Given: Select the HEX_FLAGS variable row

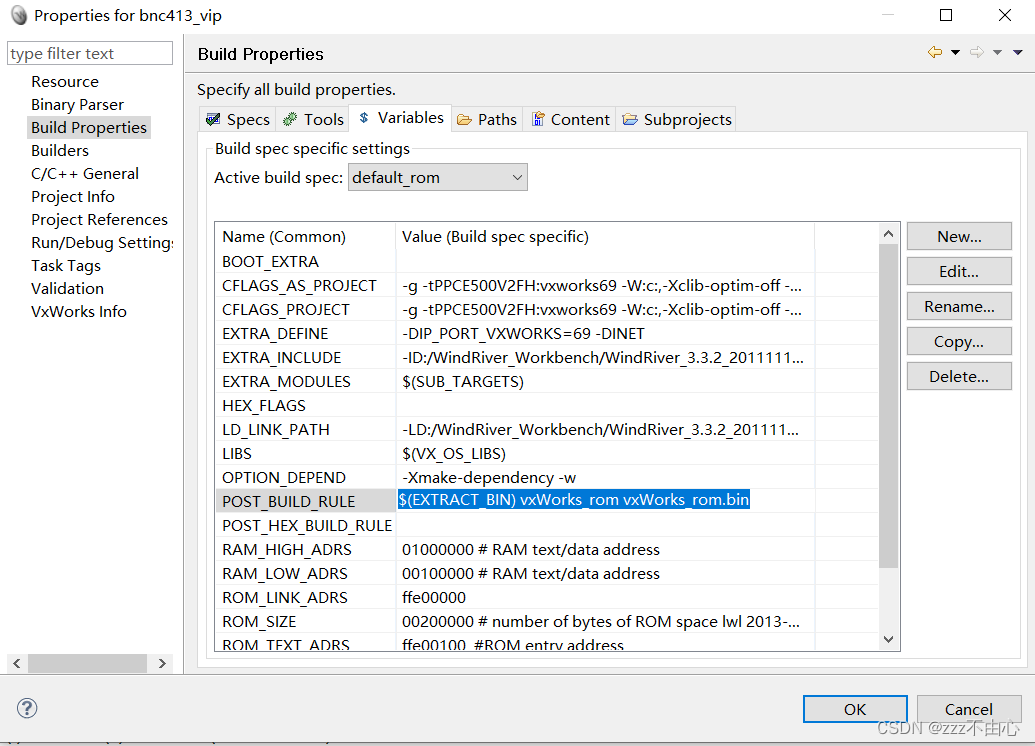Looking at the screenshot, I should [547, 405].
